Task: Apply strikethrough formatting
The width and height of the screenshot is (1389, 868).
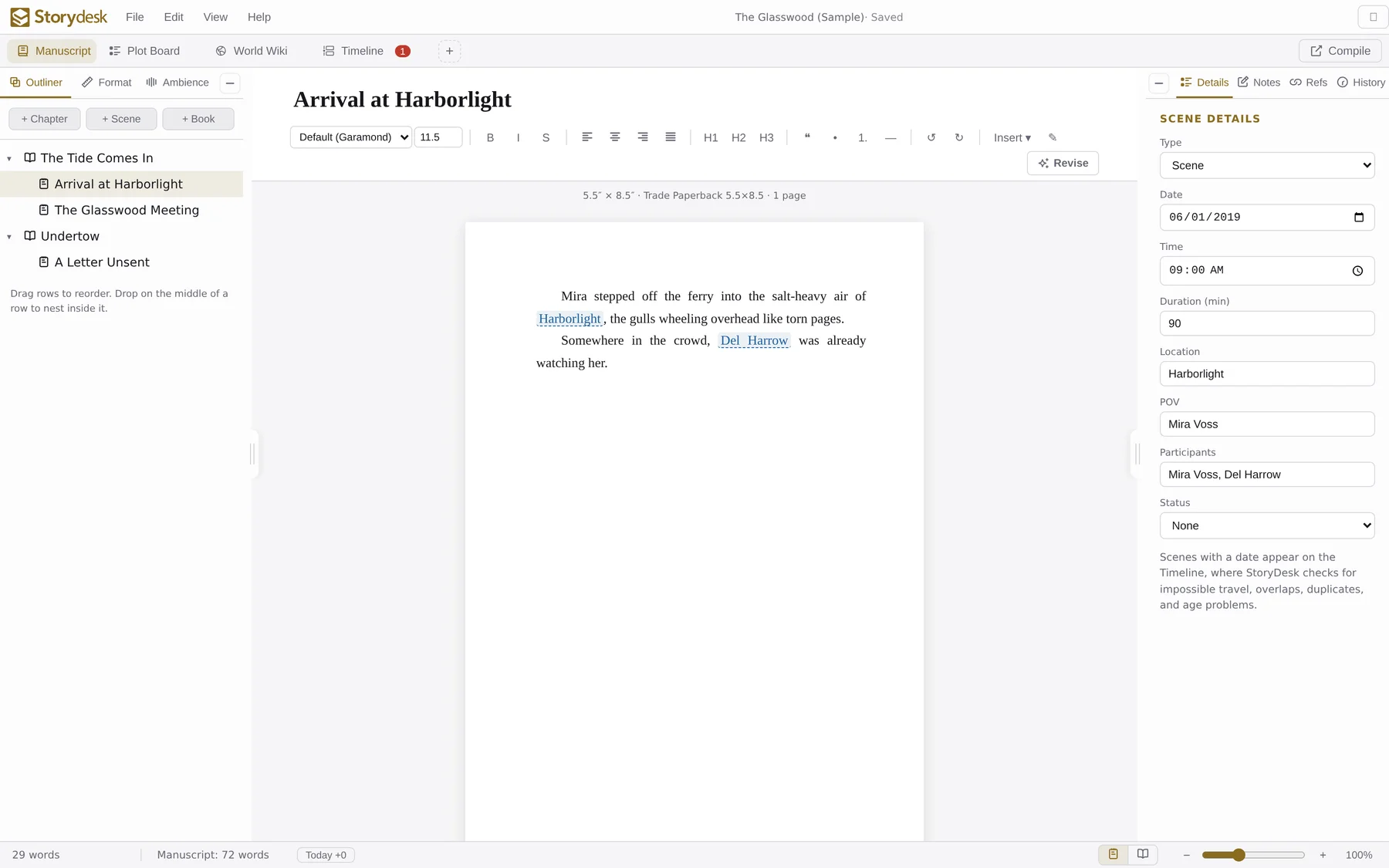Action: (546, 137)
